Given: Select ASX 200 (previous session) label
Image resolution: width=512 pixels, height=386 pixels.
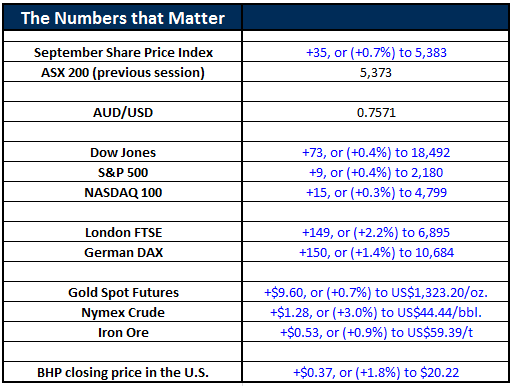Looking at the screenshot, I should [123, 72].
